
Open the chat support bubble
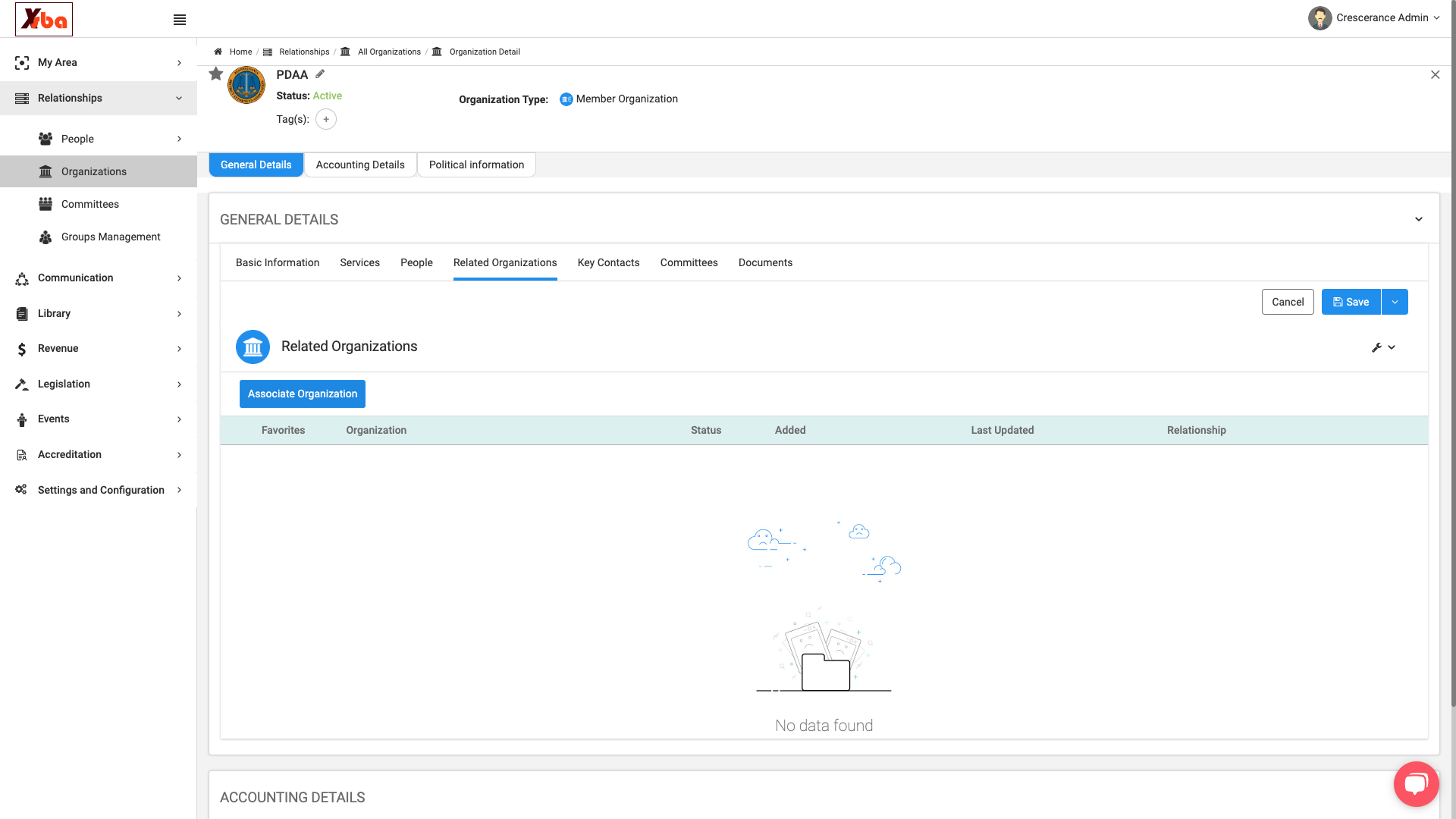point(1416,783)
